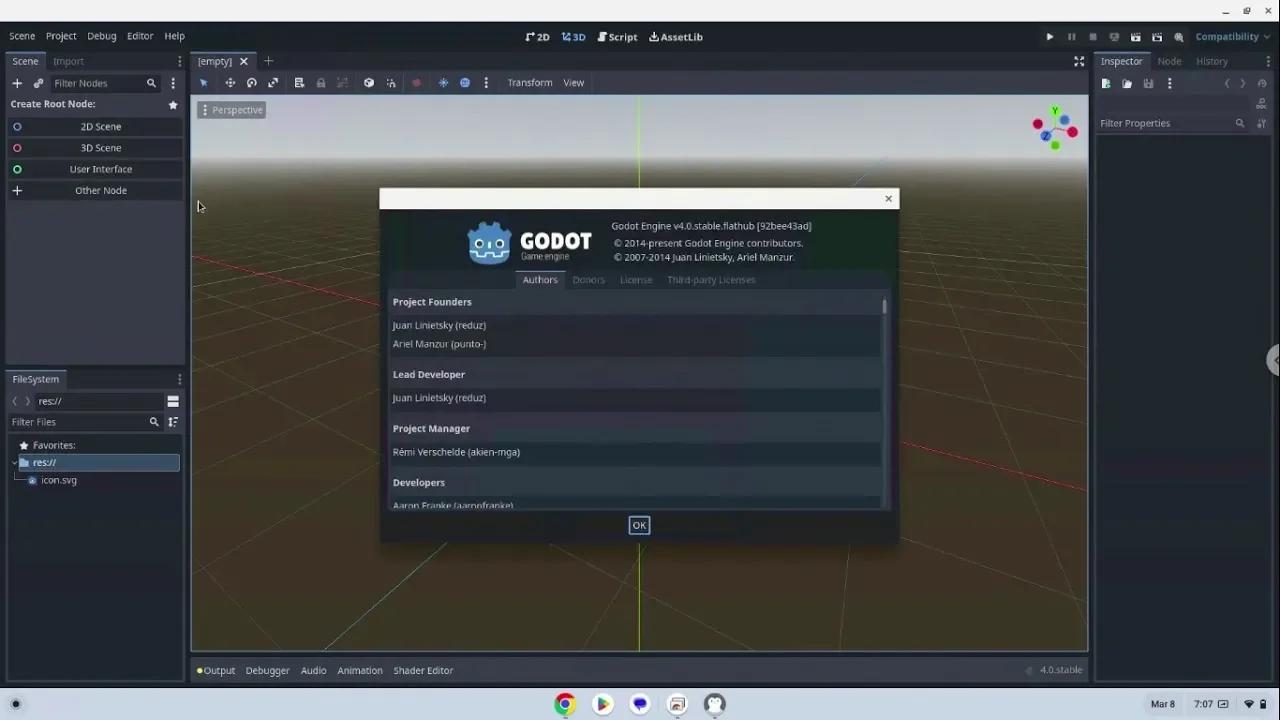Select the Rotate tool
The height and width of the screenshot is (720, 1280).
[x=251, y=82]
